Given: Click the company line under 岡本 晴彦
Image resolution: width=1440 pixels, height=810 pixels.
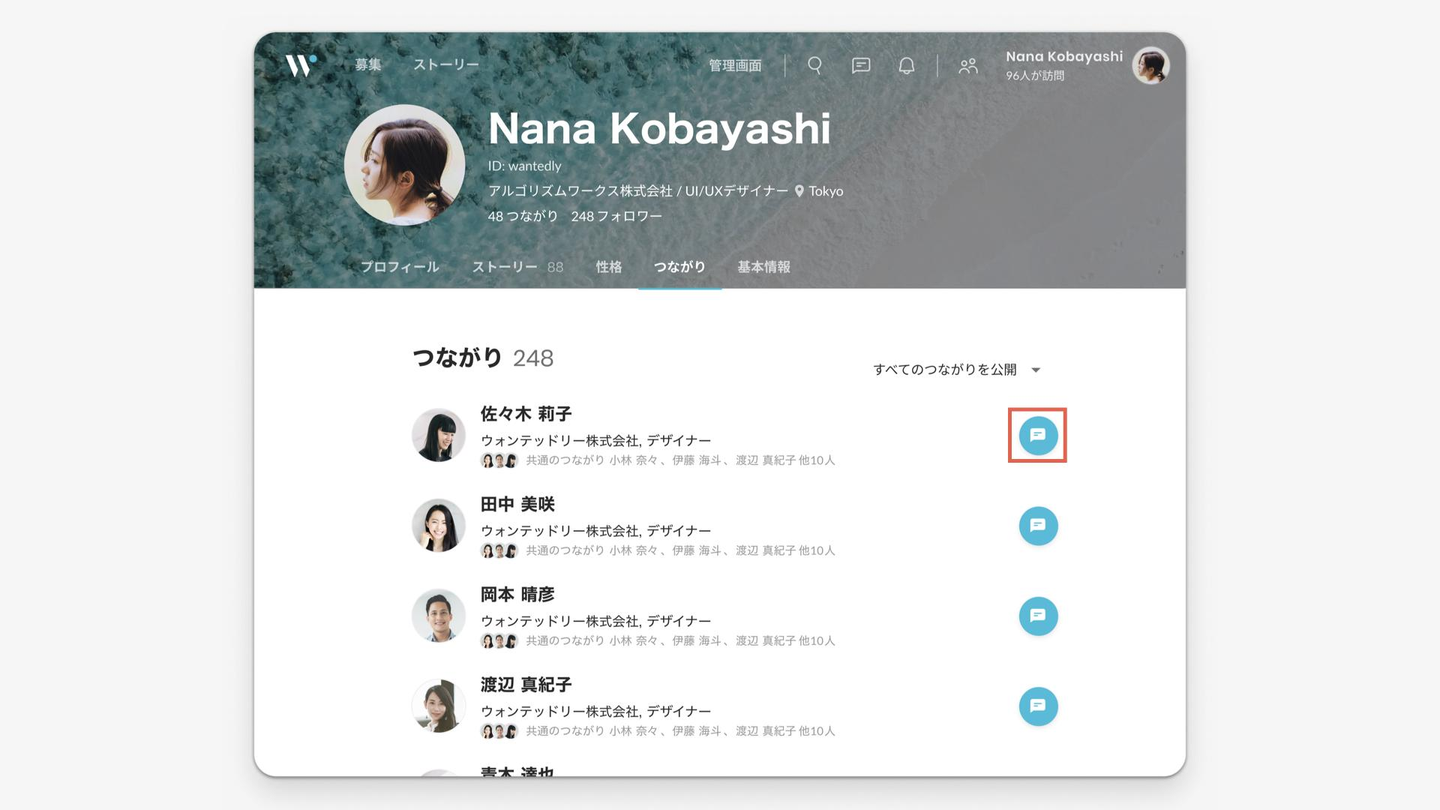Looking at the screenshot, I should (x=596, y=621).
